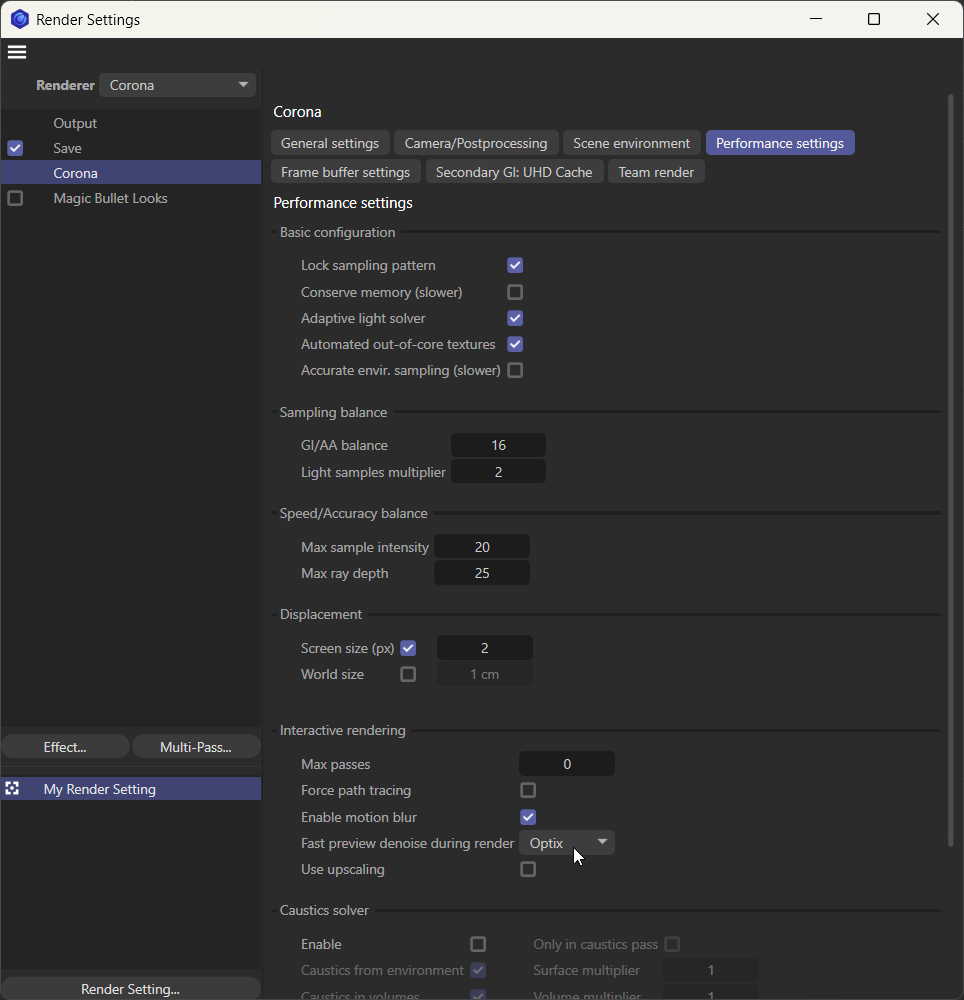Image resolution: width=964 pixels, height=1000 pixels.
Task: Switch to Secondary GI: UHD Cache tab
Action: point(514,172)
